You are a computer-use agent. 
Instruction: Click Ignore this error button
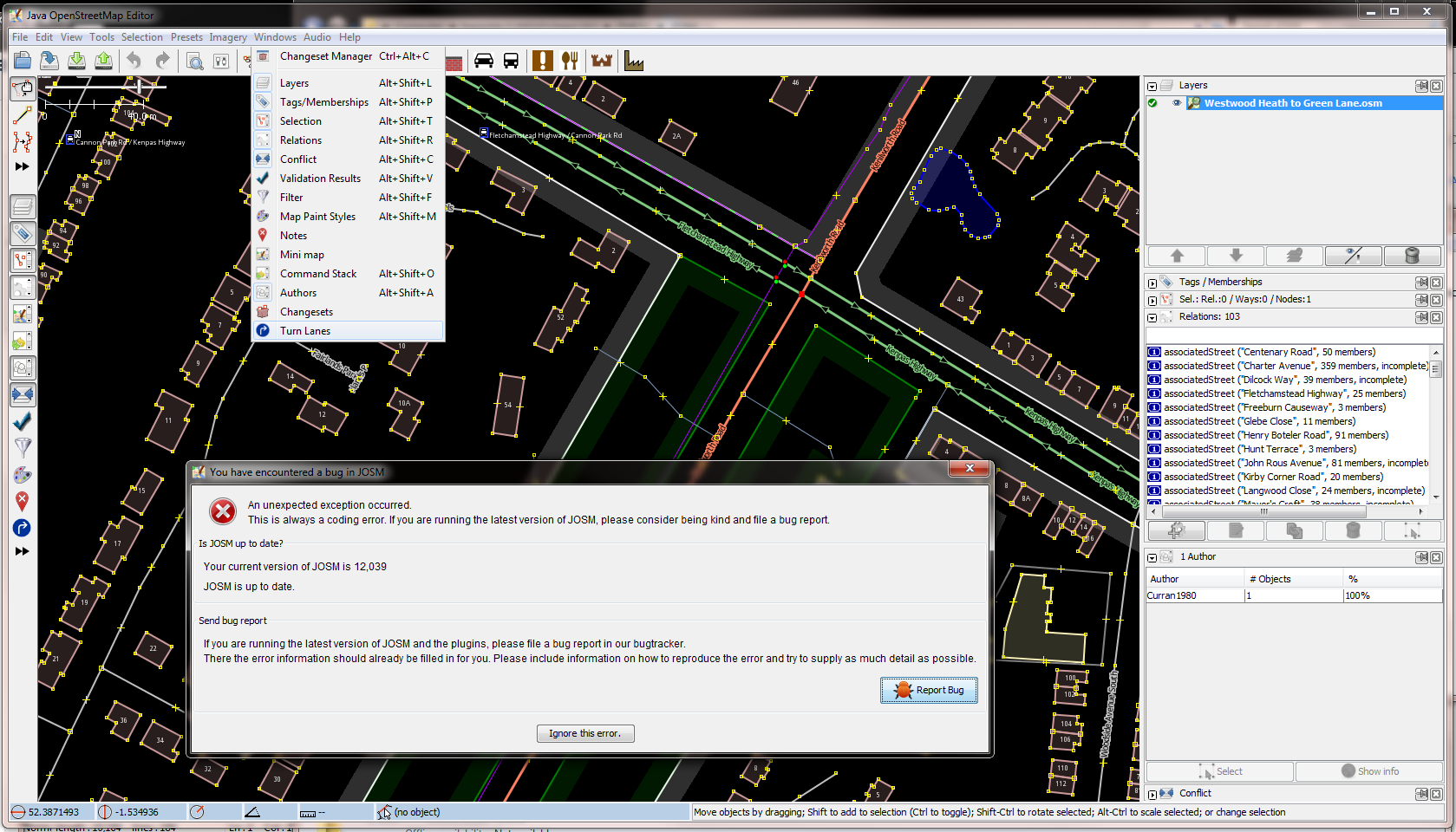point(585,733)
